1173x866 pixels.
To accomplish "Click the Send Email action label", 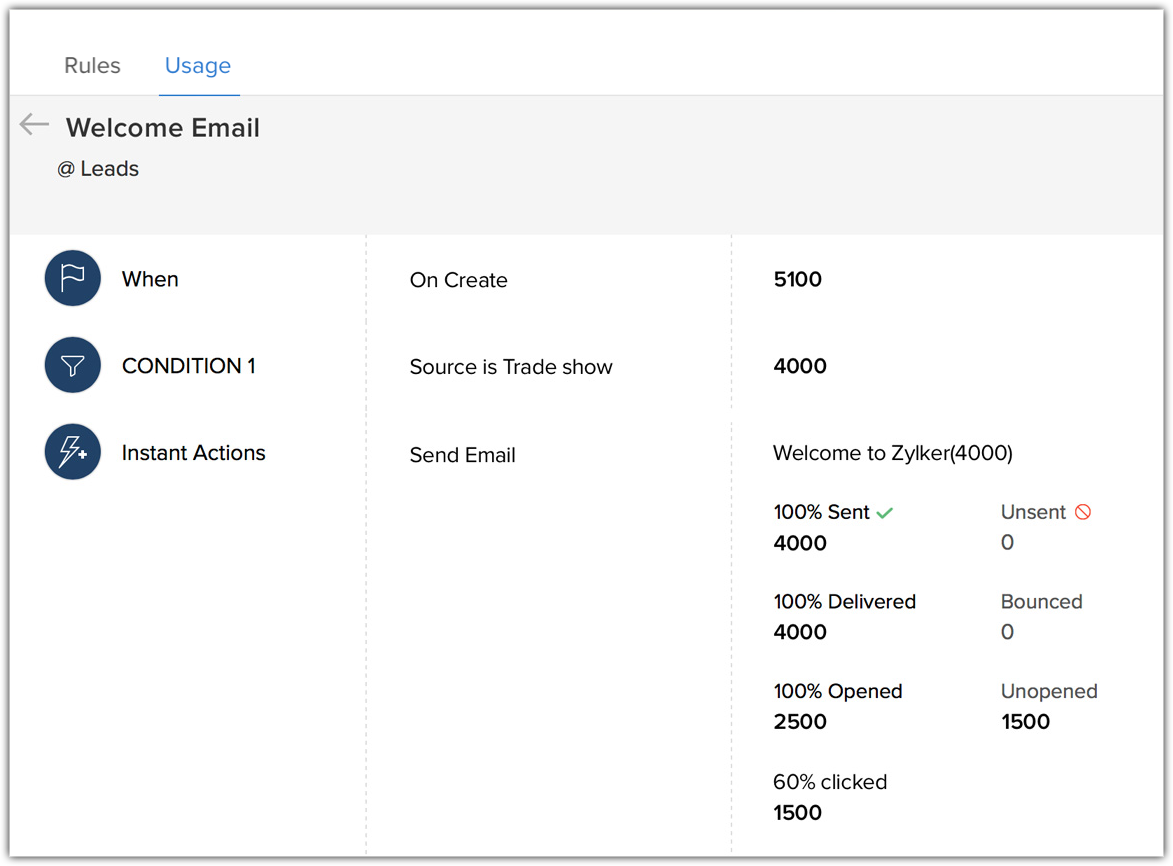I will tap(462, 455).
